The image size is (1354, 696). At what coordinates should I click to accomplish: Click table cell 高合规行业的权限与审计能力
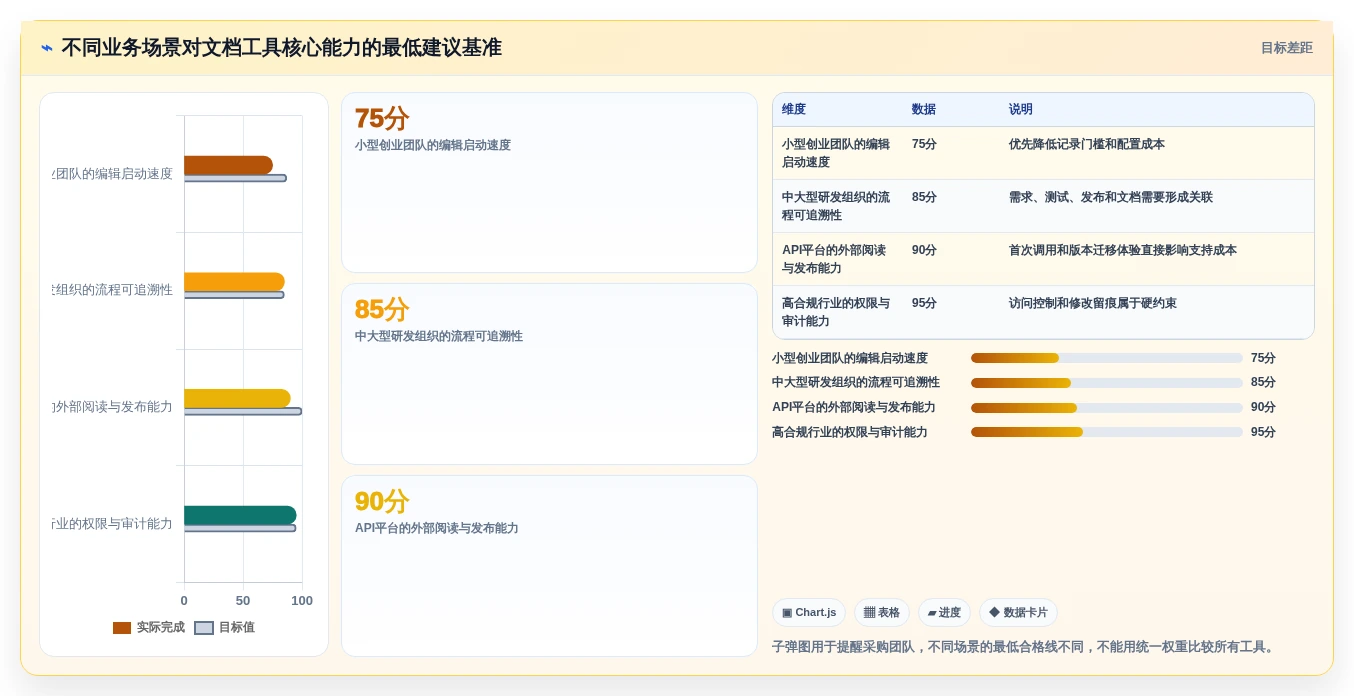pyautogui.click(x=836, y=312)
